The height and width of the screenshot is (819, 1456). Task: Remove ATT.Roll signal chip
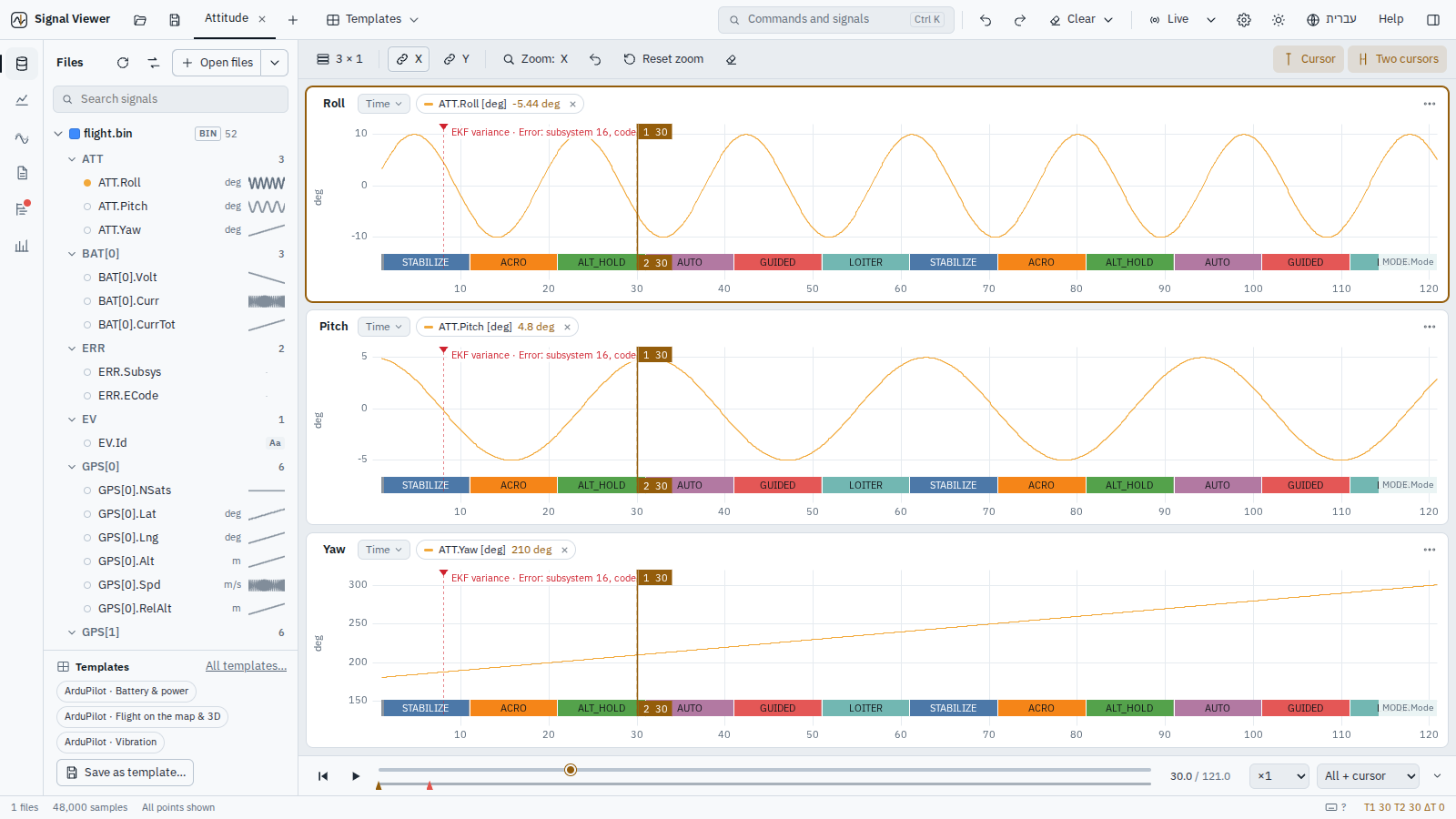(x=572, y=104)
